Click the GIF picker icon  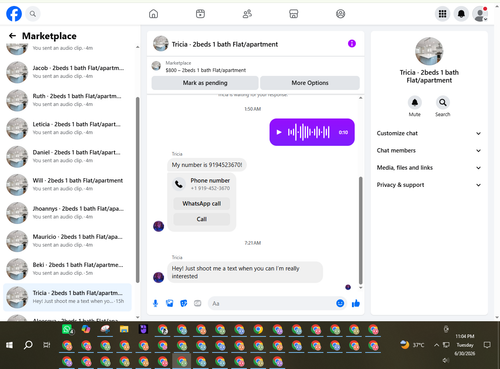[198, 303]
